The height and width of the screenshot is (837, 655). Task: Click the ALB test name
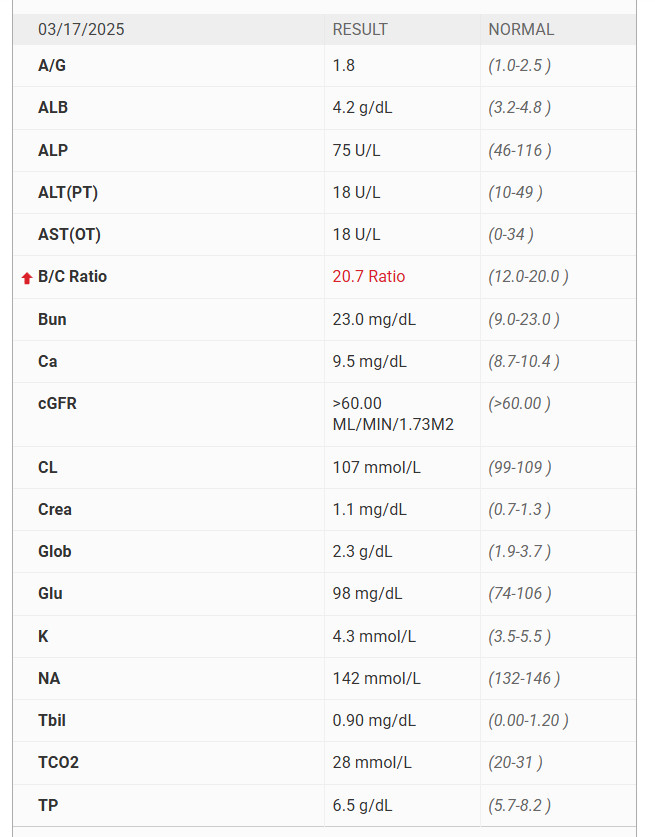(x=53, y=107)
